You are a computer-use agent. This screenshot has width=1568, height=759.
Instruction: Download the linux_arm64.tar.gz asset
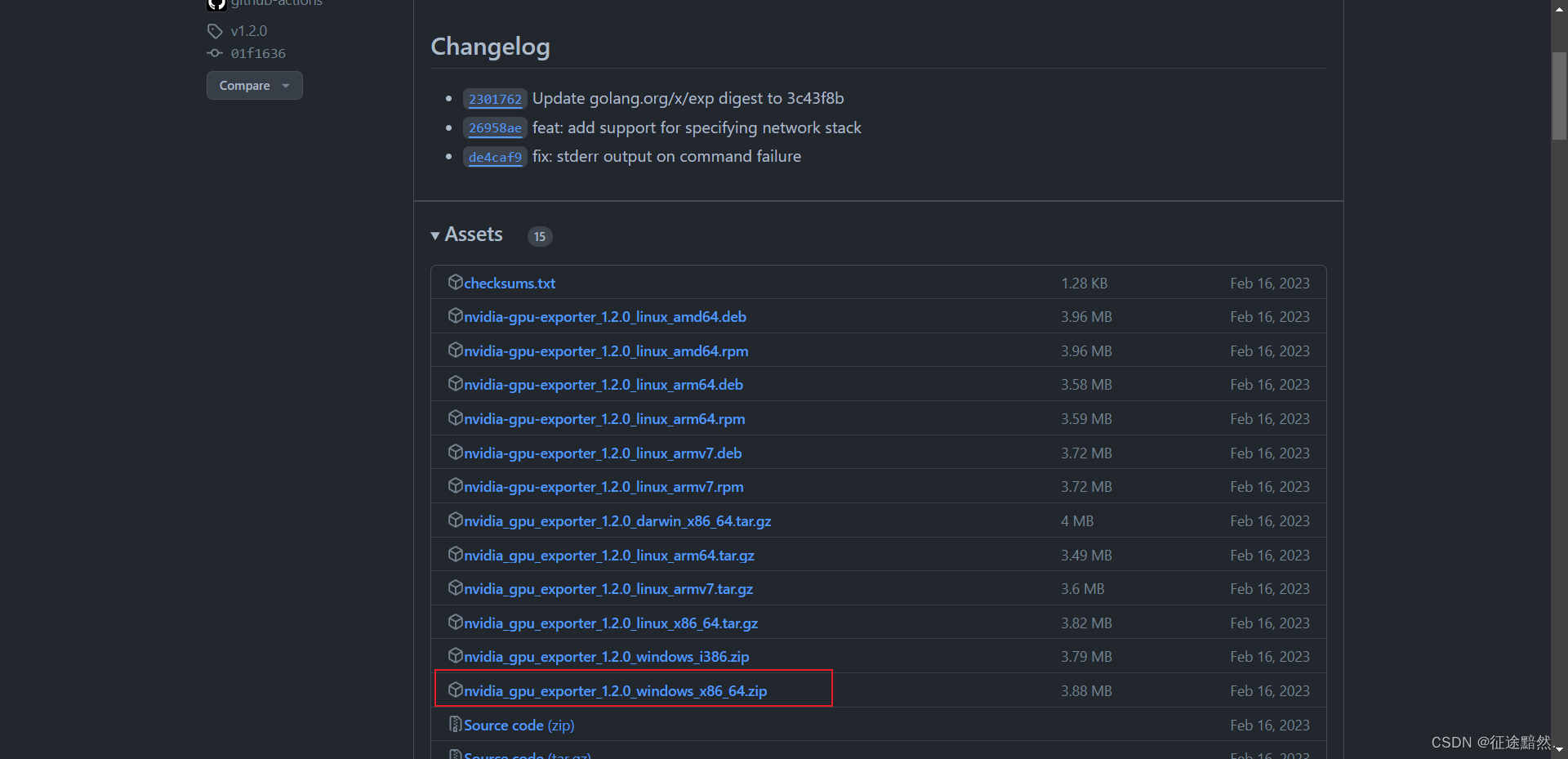point(609,556)
